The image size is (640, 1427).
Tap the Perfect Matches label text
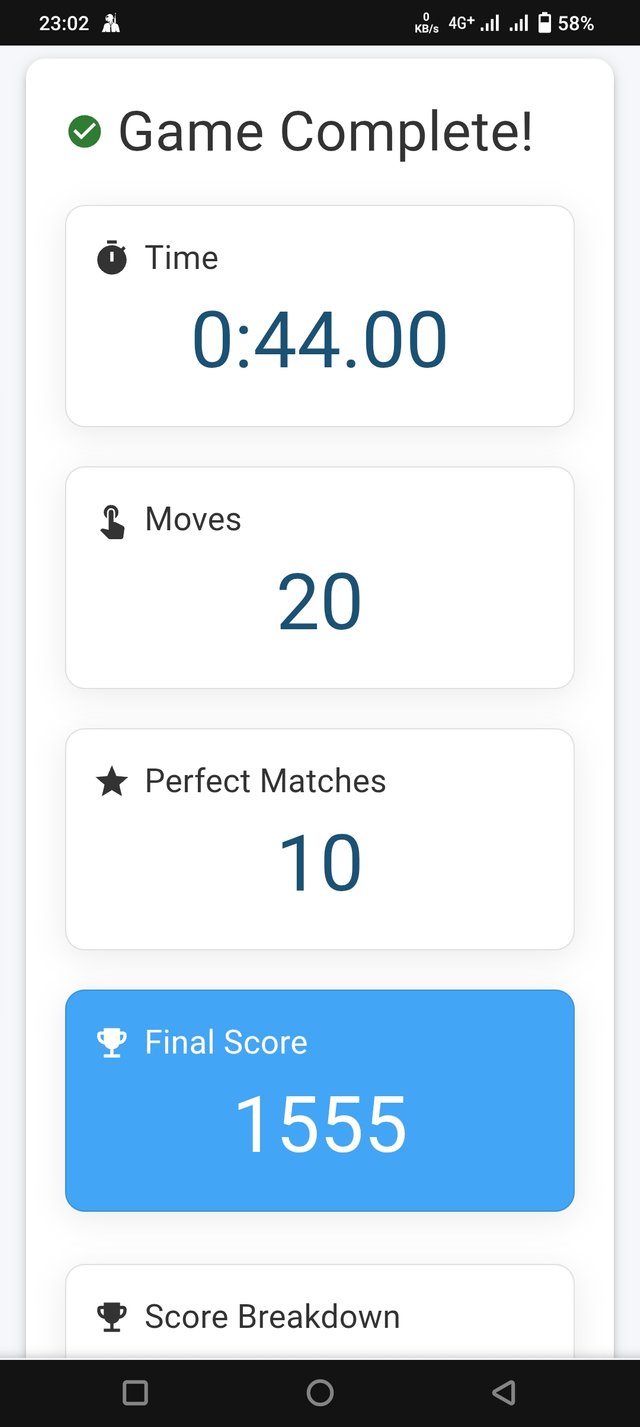coord(265,781)
